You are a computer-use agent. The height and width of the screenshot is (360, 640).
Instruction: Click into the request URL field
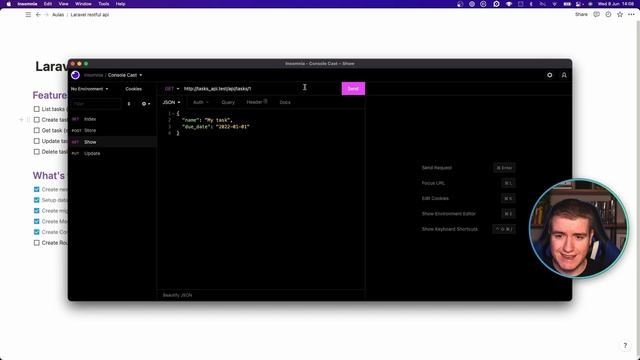[261, 89]
